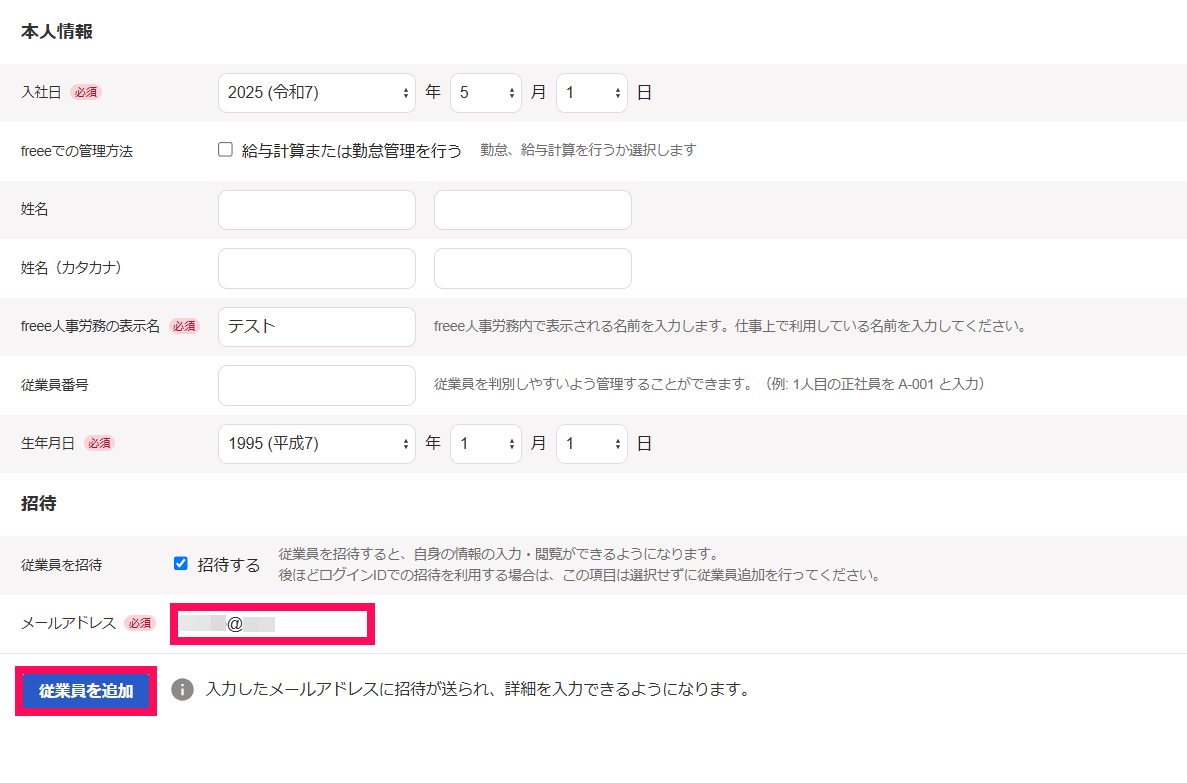Click the 招待 section heading
The image size is (1187, 783).
39,504
